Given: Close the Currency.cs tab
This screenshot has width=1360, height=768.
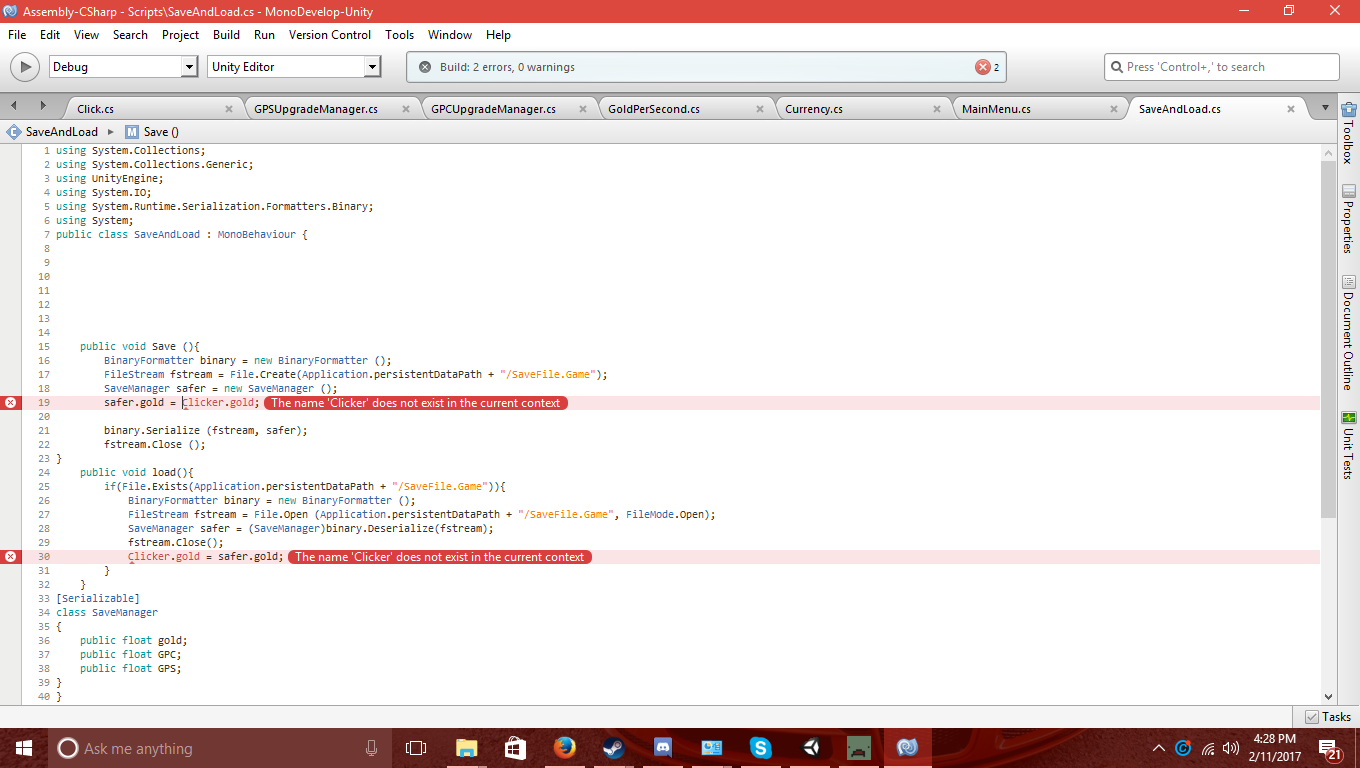Looking at the screenshot, I should pyautogui.click(x=937, y=109).
